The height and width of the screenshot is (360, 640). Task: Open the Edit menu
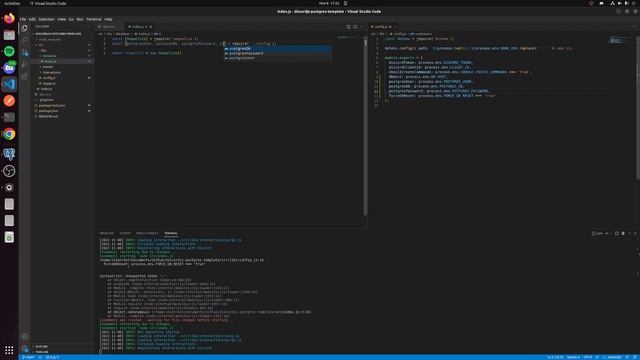tap(32, 19)
